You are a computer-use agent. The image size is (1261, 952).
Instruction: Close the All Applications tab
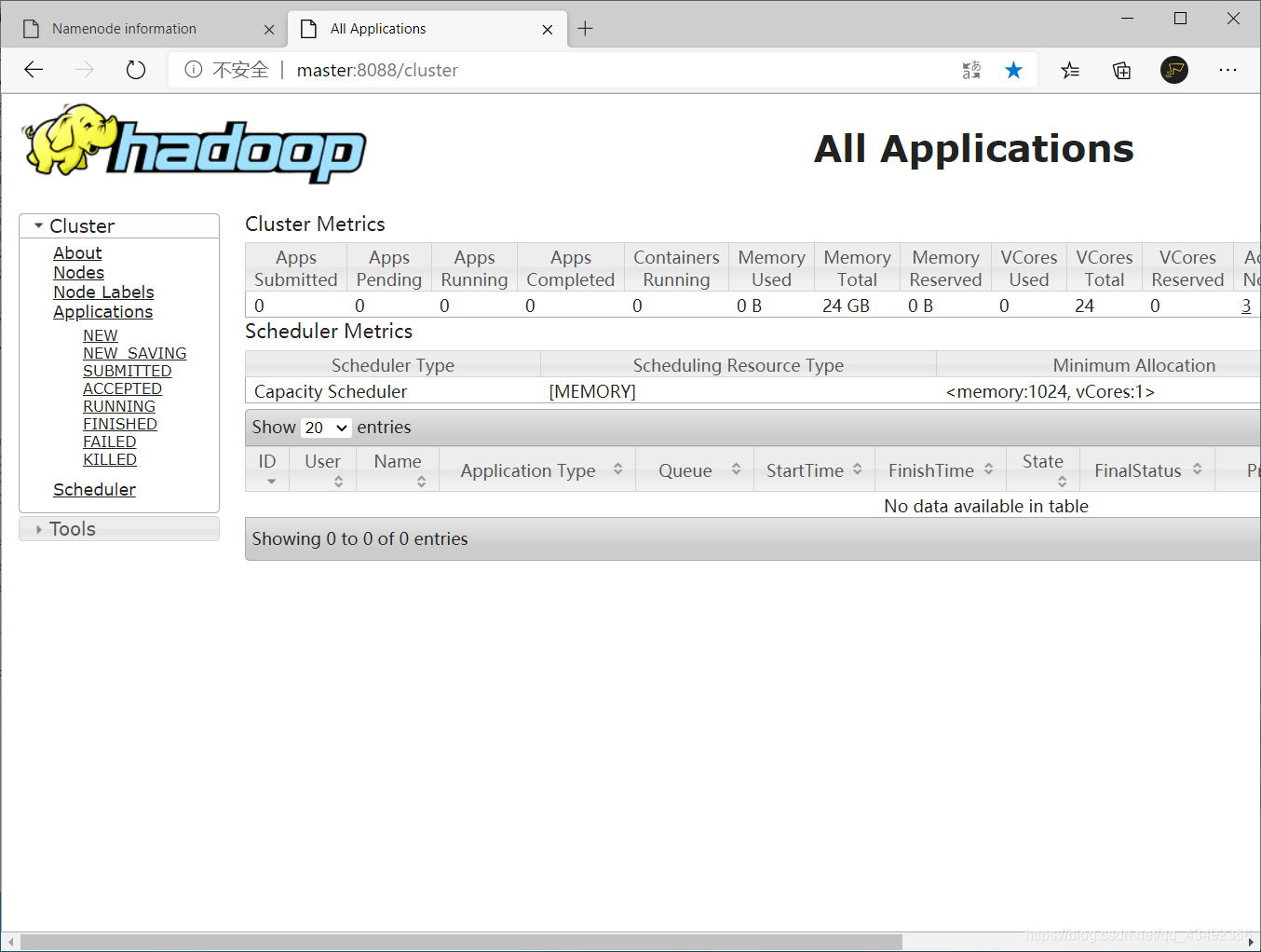tap(548, 30)
